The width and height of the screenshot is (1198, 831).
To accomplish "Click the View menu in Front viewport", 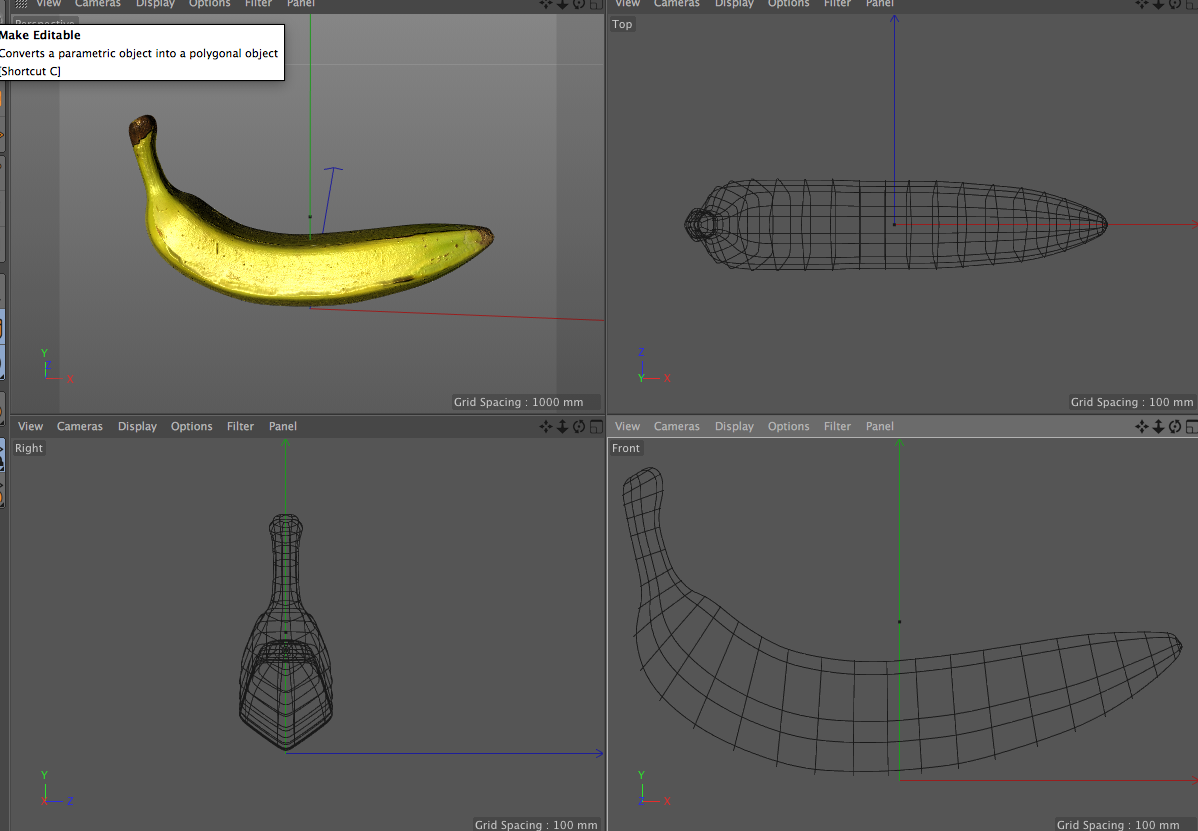I will pos(627,426).
